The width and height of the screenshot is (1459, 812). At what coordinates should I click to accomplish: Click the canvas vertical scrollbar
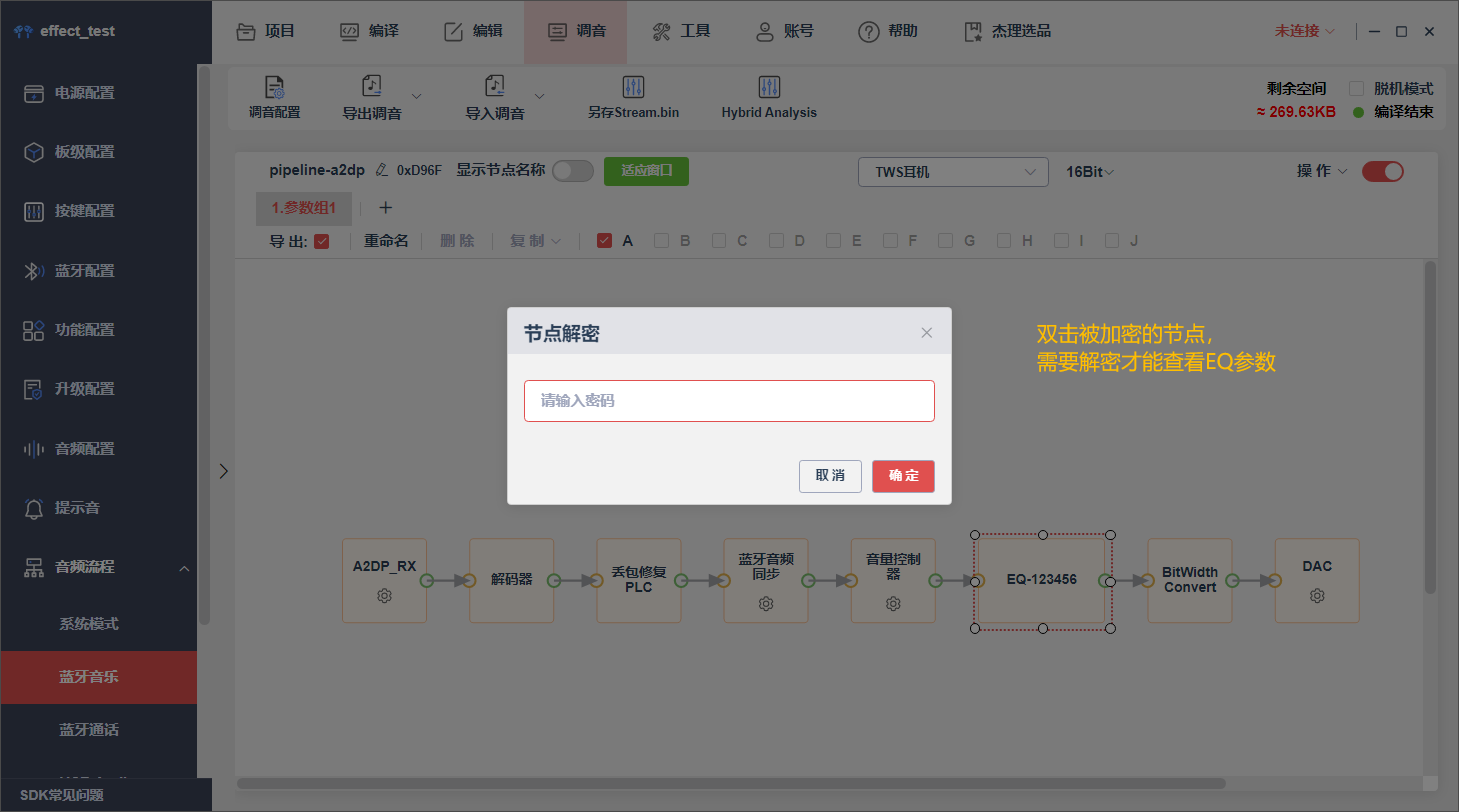click(1430, 427)
